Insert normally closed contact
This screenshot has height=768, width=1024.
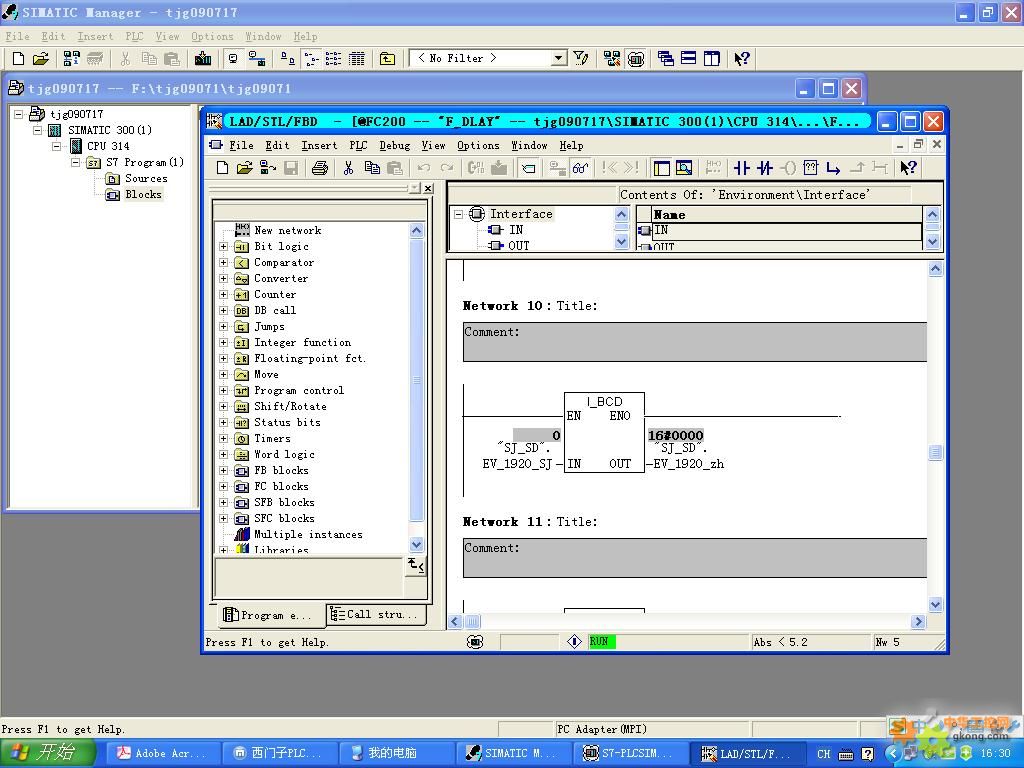point(765,168)
